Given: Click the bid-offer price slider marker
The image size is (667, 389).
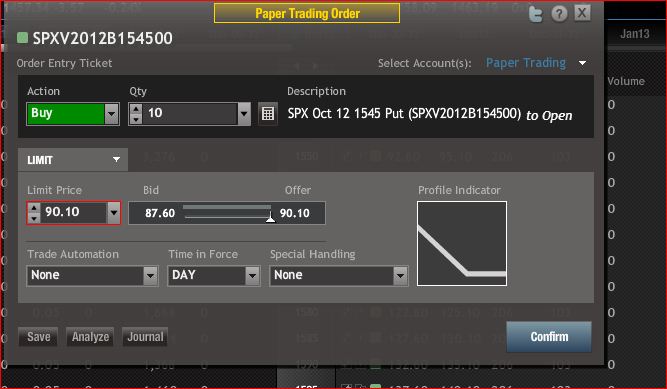Looking at the screenshot, I should pyautogui.click(x=270, y=217).
